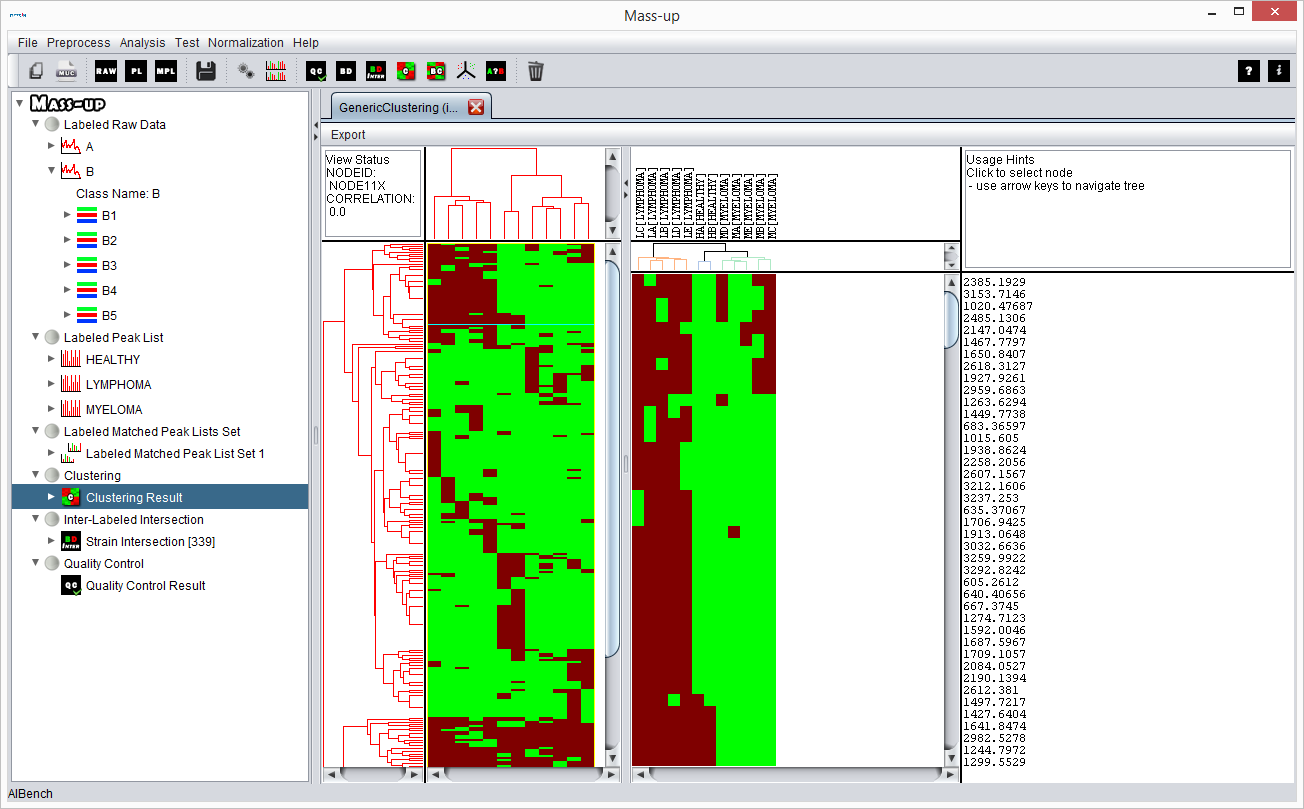
Task: Click the A?B classification toolbar icon
Action: (494, 71)
